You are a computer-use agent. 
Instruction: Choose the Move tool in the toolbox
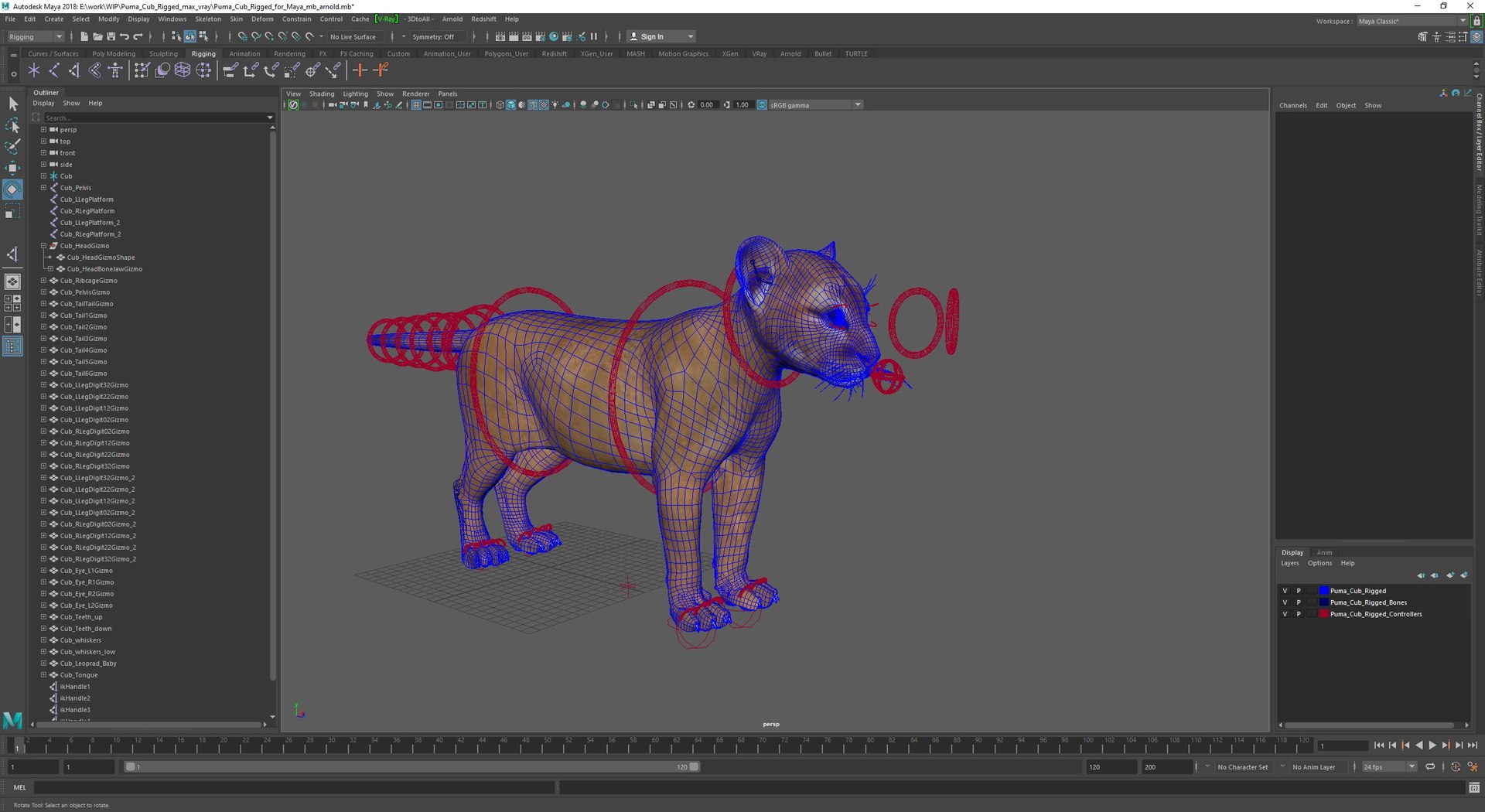tap(12, 168)
